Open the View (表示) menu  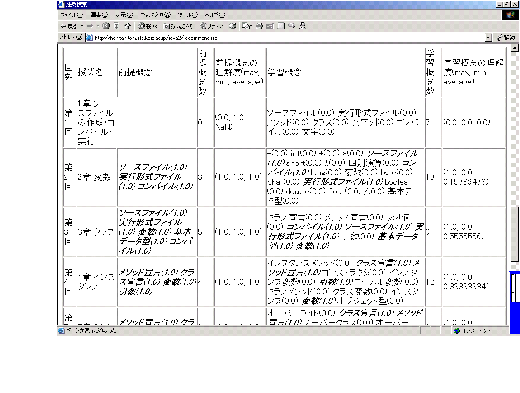pyautogui.click(x=124, y=15)
